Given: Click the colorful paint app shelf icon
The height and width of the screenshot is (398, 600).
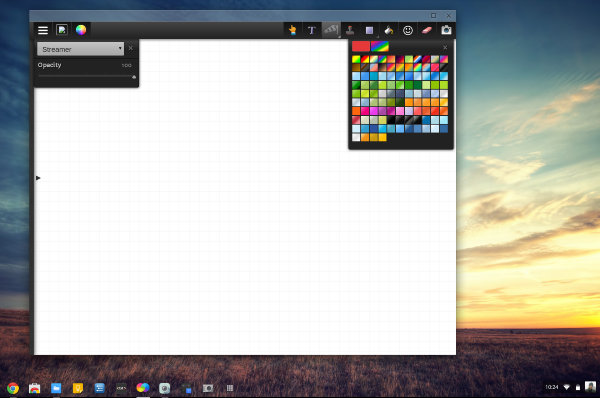Looking at the screenshot, I should click(x=143, y=388).
